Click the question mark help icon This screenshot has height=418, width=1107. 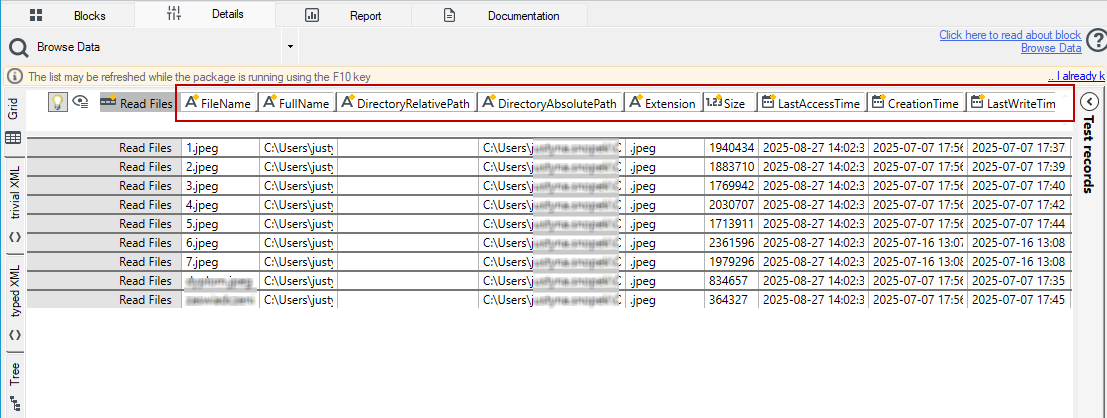pos(1096,40)
